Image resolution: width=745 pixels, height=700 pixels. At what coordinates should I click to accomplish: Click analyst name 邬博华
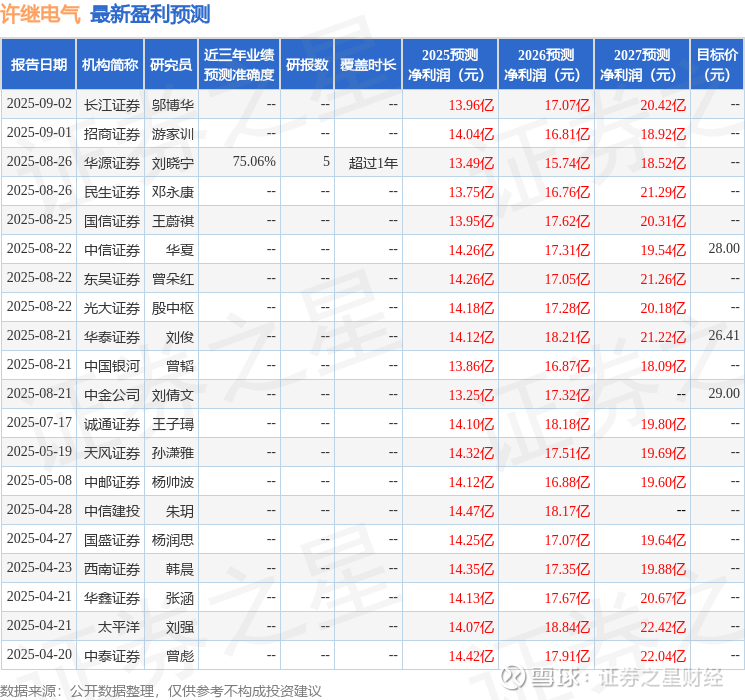coord(172,105)
